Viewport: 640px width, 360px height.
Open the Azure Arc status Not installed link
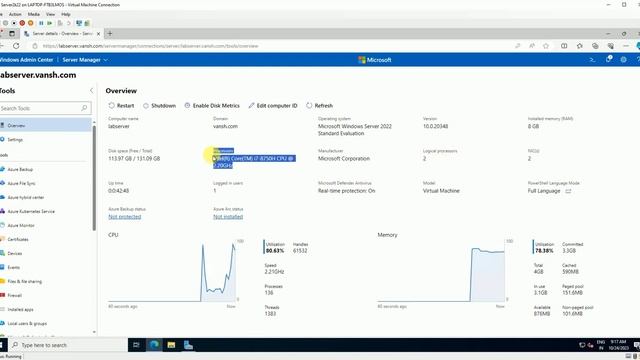click(228, 217)
